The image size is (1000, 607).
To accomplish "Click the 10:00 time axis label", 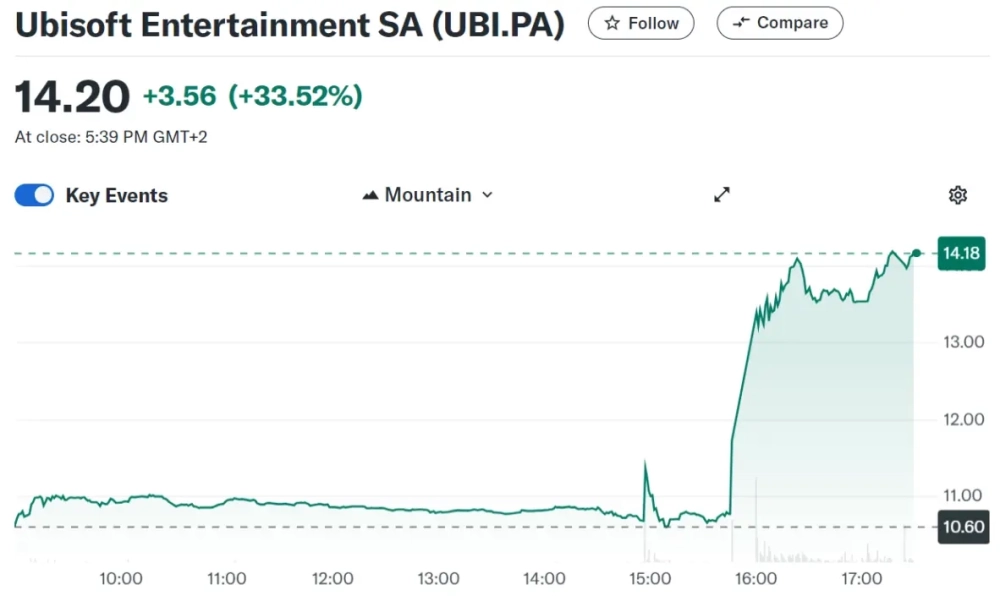I will pos(121,579).
